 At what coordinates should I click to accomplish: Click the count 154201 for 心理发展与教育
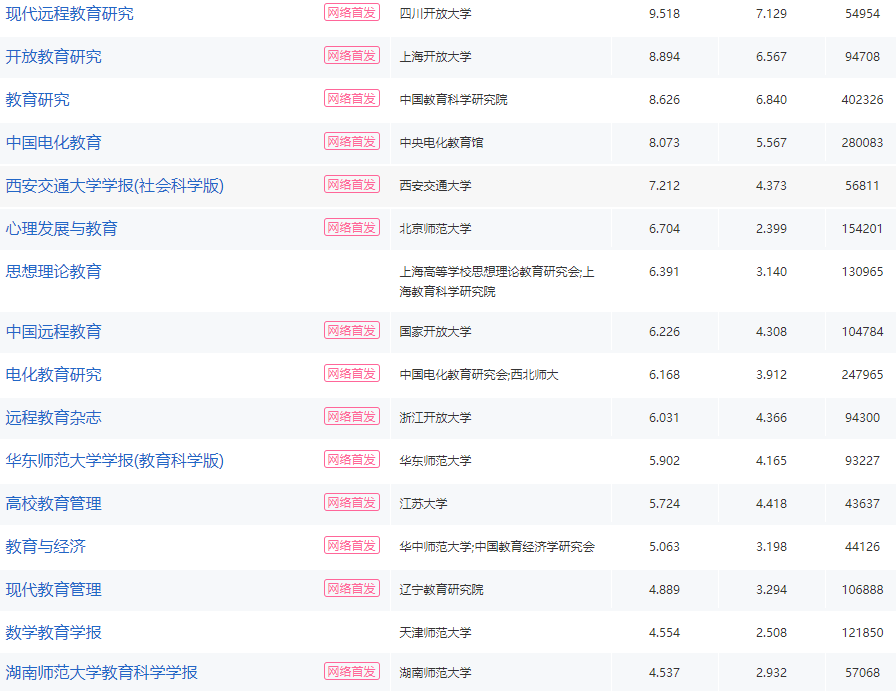point(862,229)
